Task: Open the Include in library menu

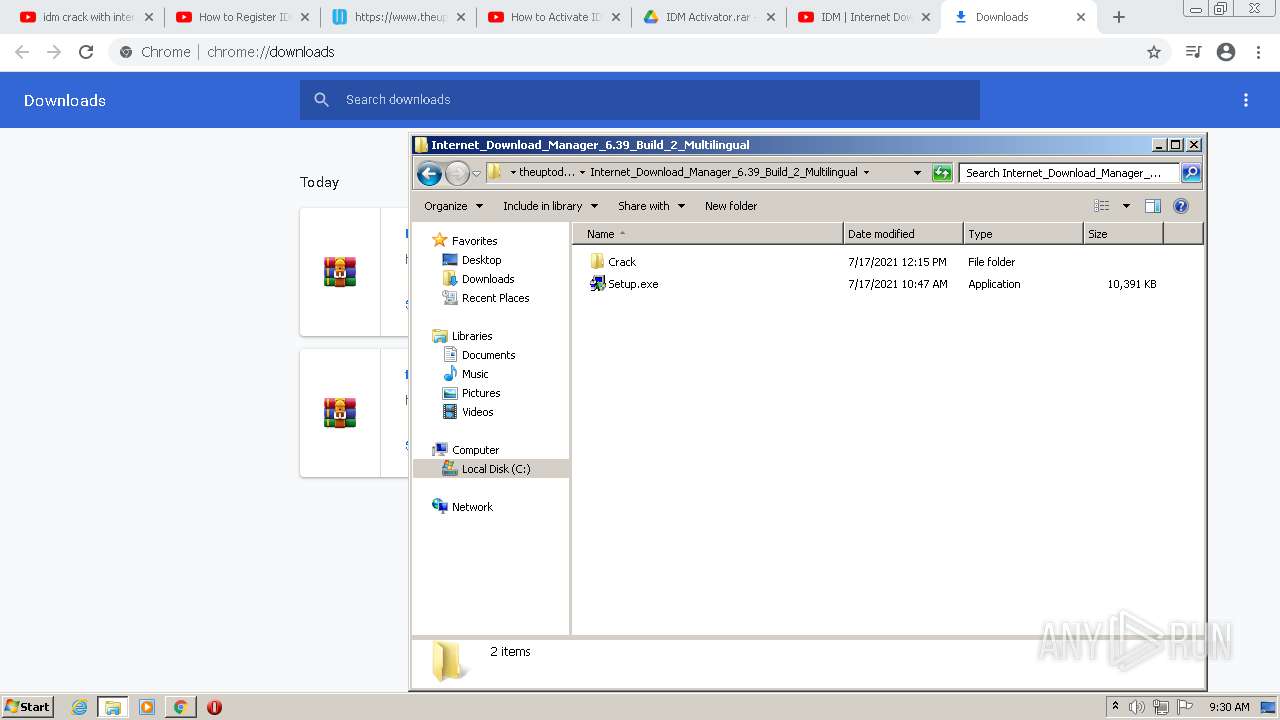Action: tap(550, 206)
